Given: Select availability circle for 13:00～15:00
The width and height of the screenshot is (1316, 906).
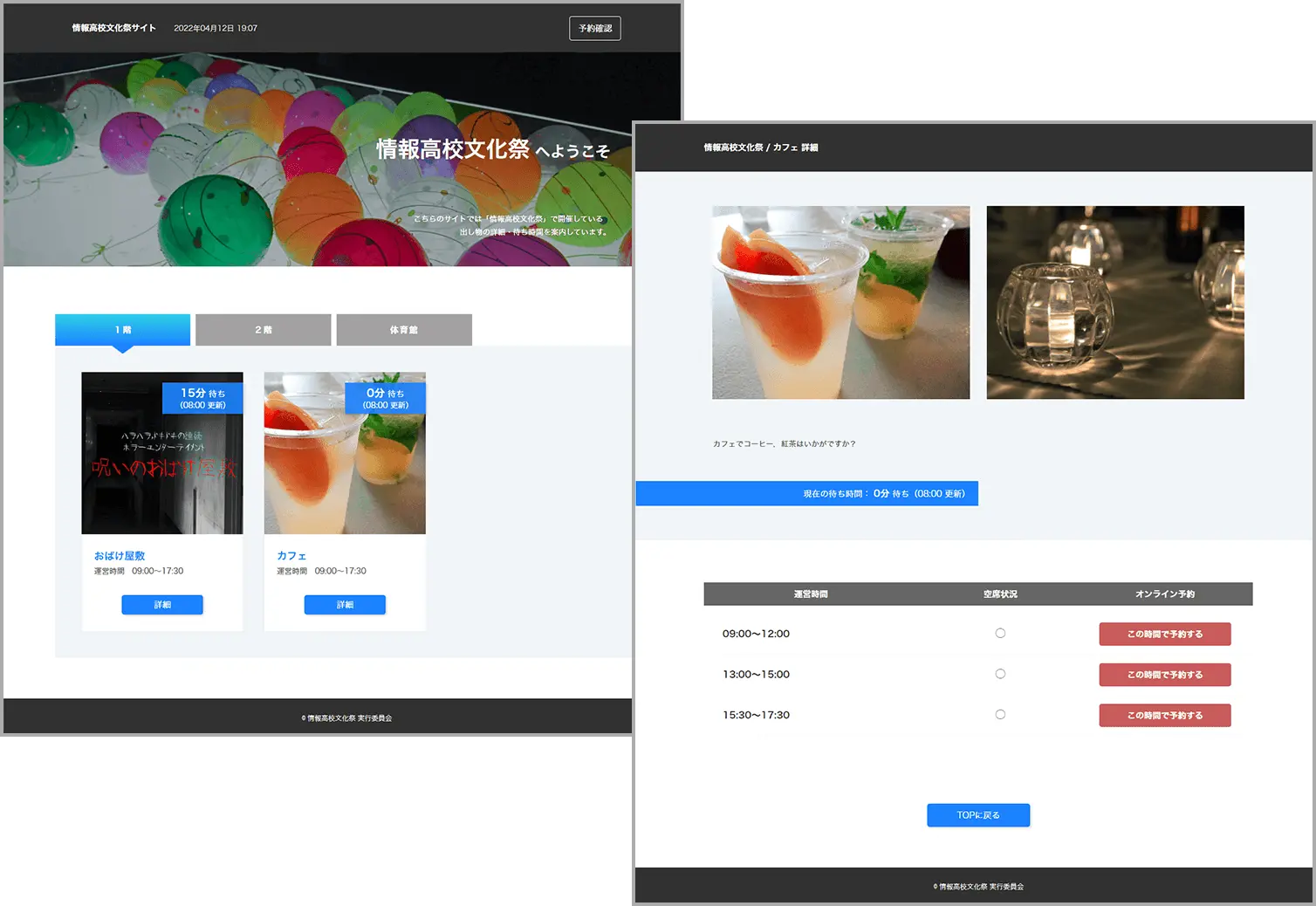Looking at the screenshot, I should [1000, 674].
